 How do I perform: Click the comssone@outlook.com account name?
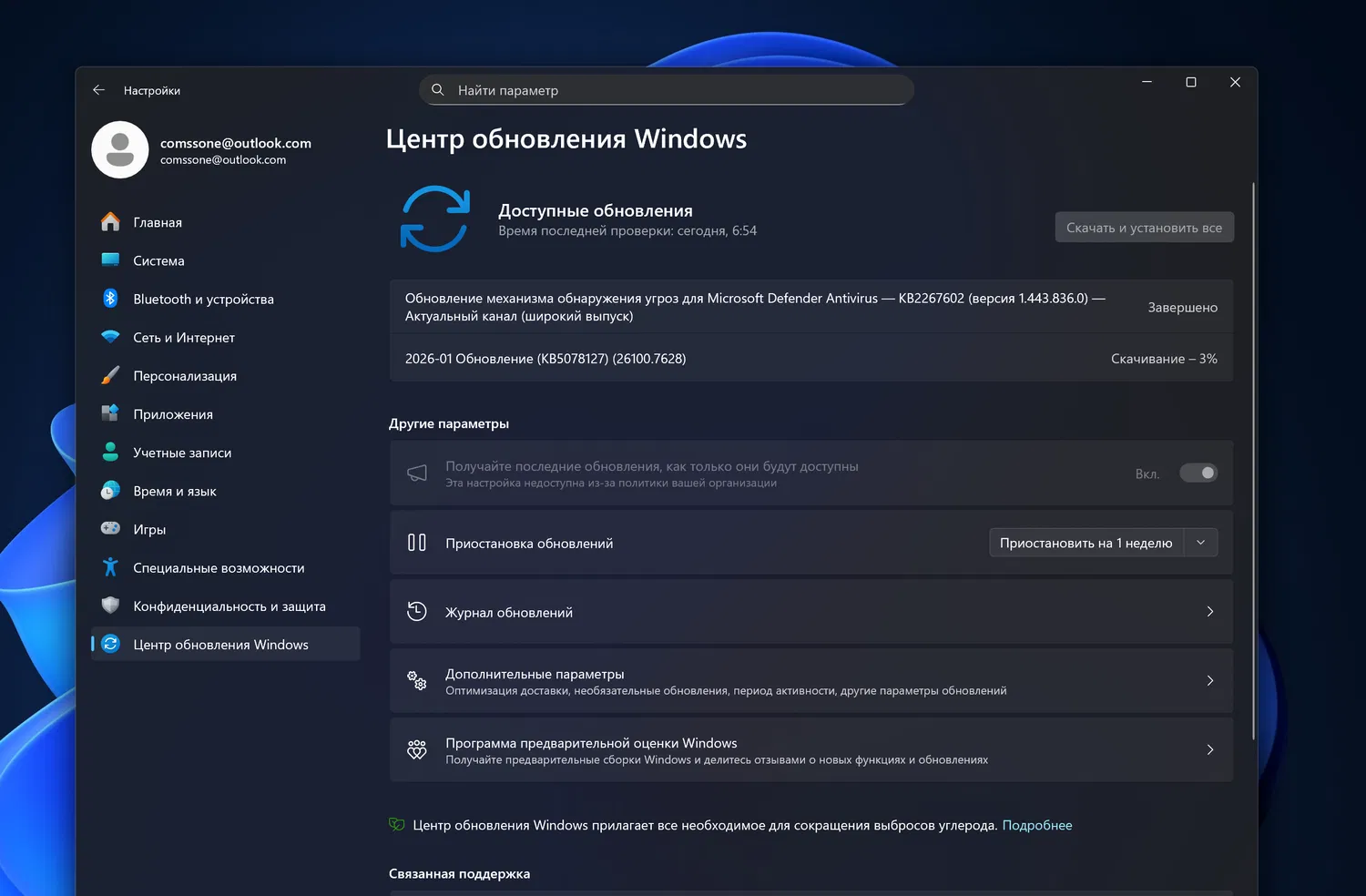[x=236, y=143]
